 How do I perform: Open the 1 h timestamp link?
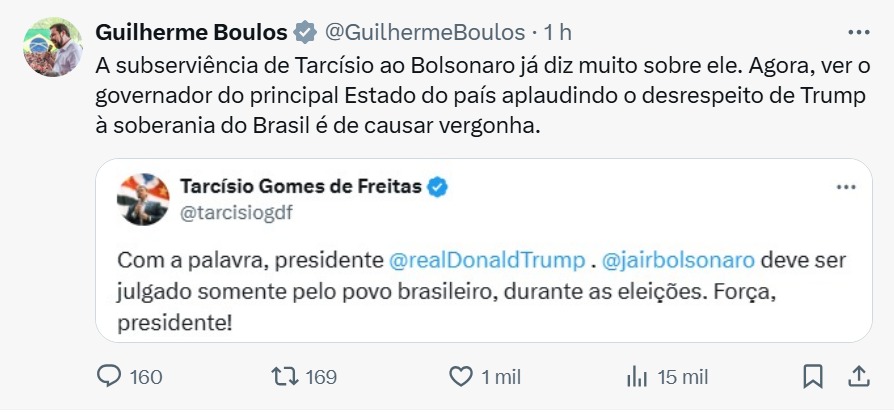(x=558, y=33)
